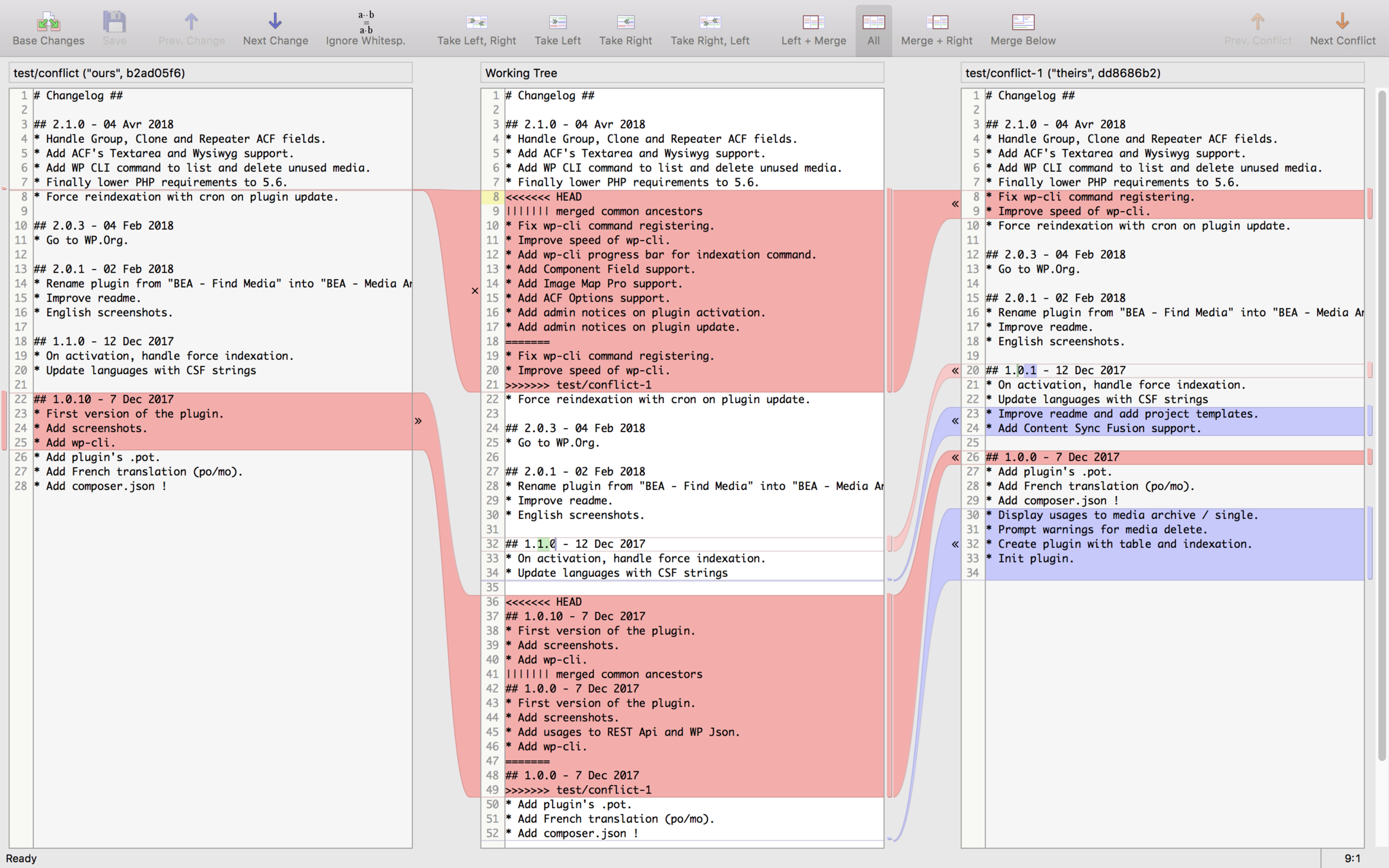Take 'Display usages' block with « arrow
Viewport: 1389px width, 868px height.
[955, 544]
